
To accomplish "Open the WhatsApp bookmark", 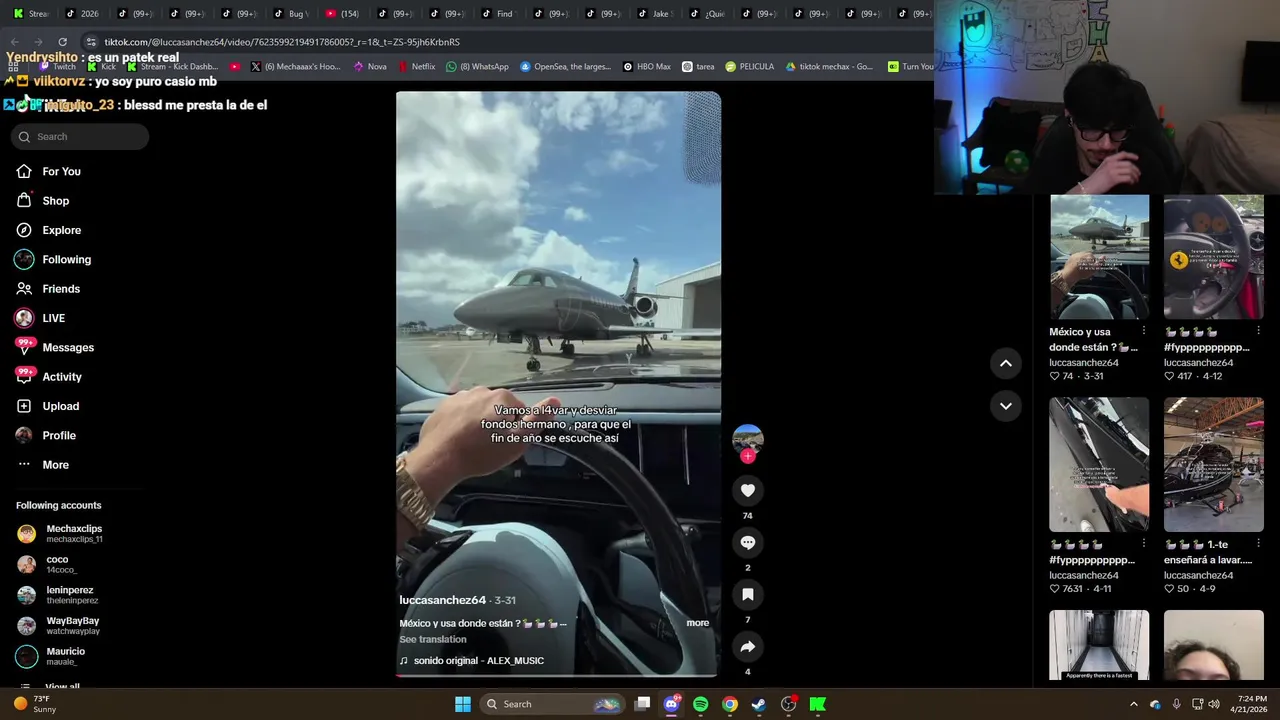I will click(477, 67).
